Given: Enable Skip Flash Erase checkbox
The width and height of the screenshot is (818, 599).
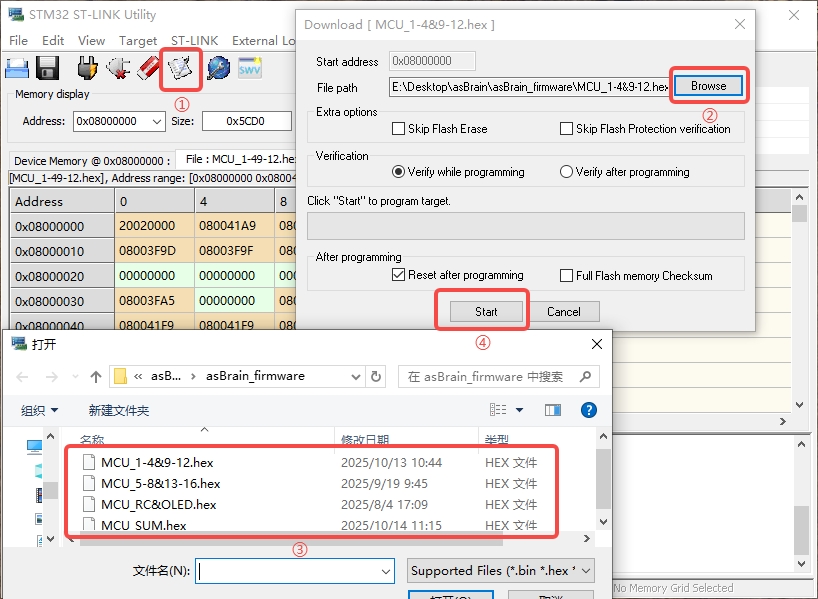Looking at the screenshot, I should tap(399, 129).
